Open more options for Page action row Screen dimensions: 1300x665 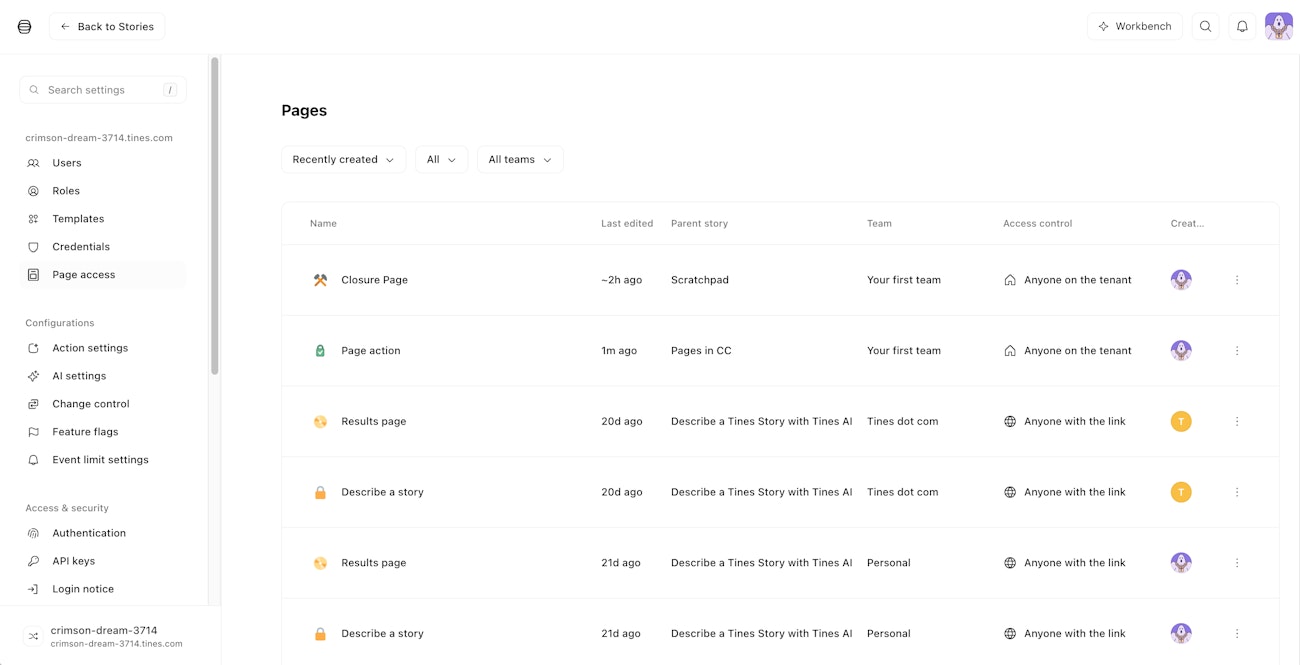1237,351
